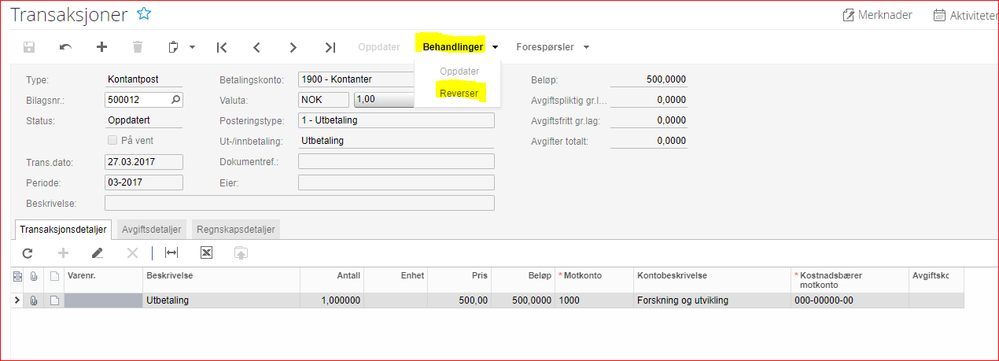Open clipboard dropdown arrow in toolbar
The height and width of the screenshot is (361, 999).
[192, 47]
